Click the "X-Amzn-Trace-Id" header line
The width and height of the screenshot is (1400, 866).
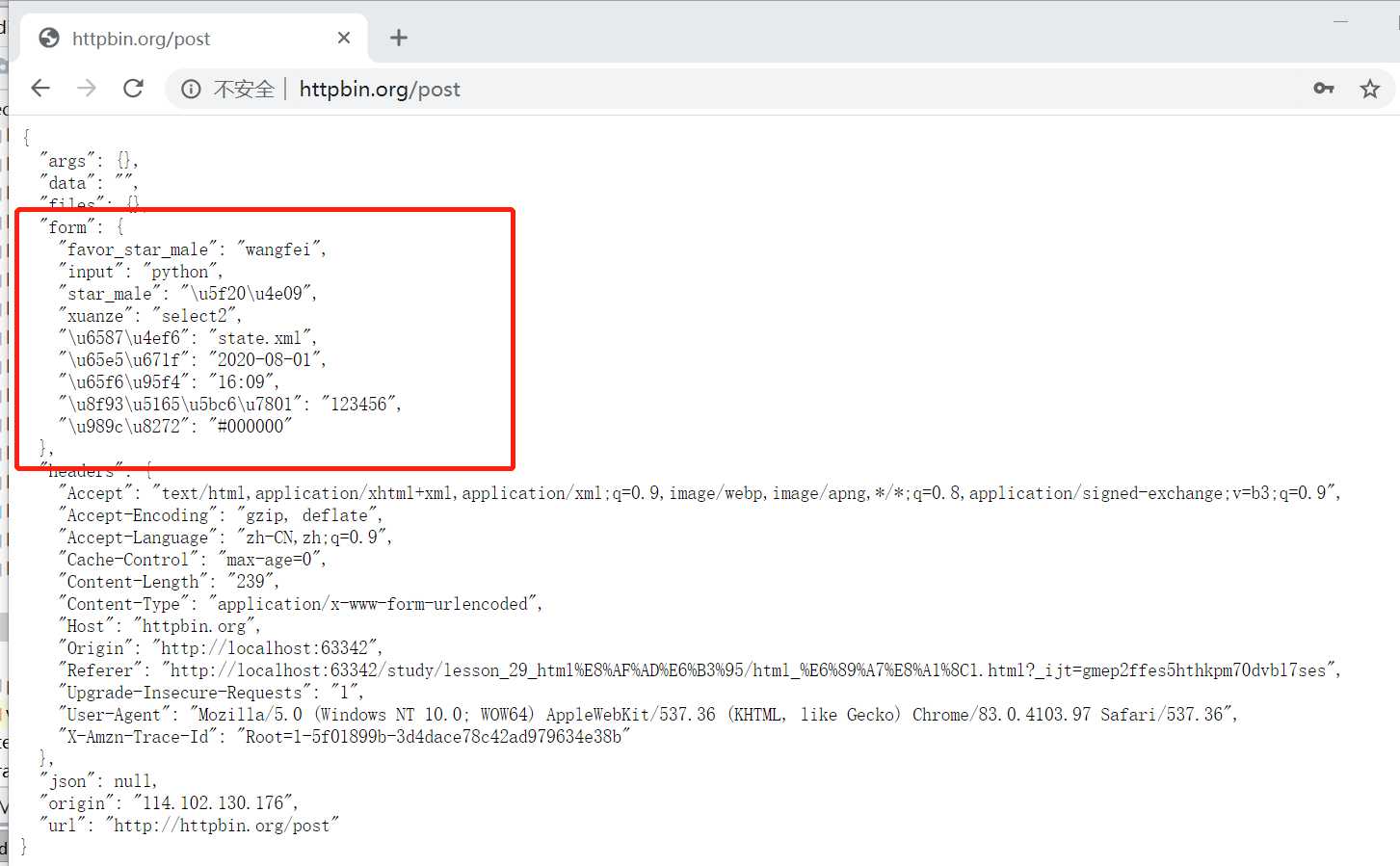[x=344, y=737]
